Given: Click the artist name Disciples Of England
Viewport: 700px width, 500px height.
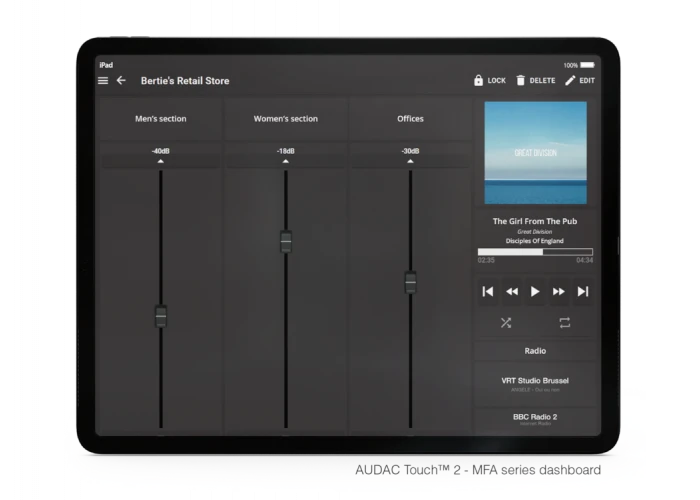Looking at the screenshot, I should click(535, 241).
